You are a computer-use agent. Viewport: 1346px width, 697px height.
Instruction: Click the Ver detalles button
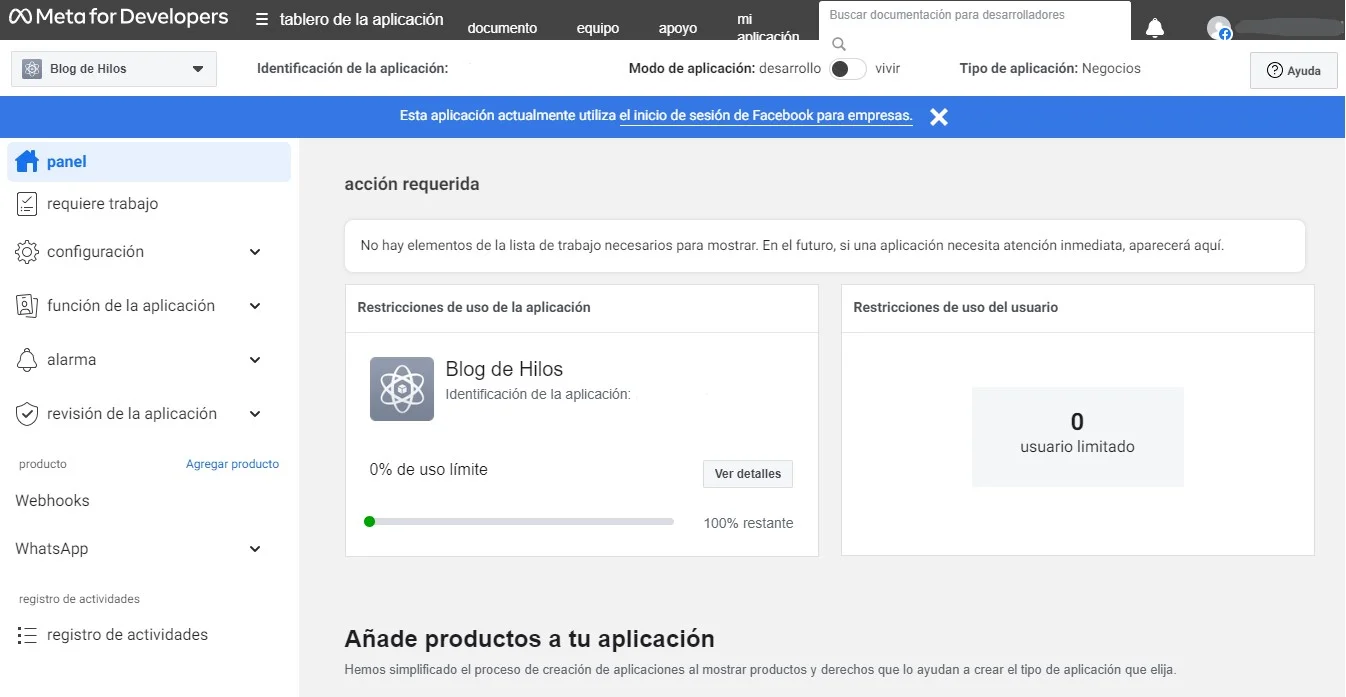(748, 474)
